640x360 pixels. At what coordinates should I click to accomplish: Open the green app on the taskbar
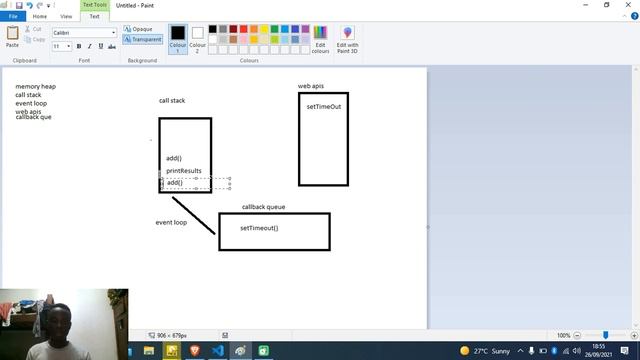tap(264, 351)
